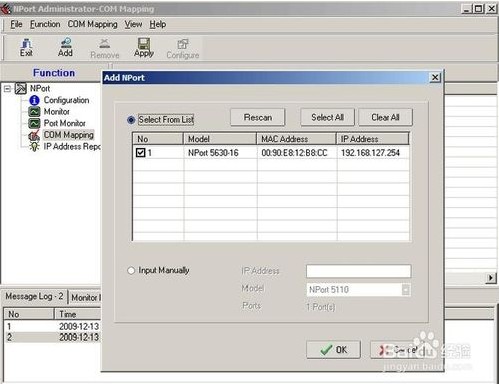Choose the Input Manually radio option
The image size is (499, 388).
point(131,270)
